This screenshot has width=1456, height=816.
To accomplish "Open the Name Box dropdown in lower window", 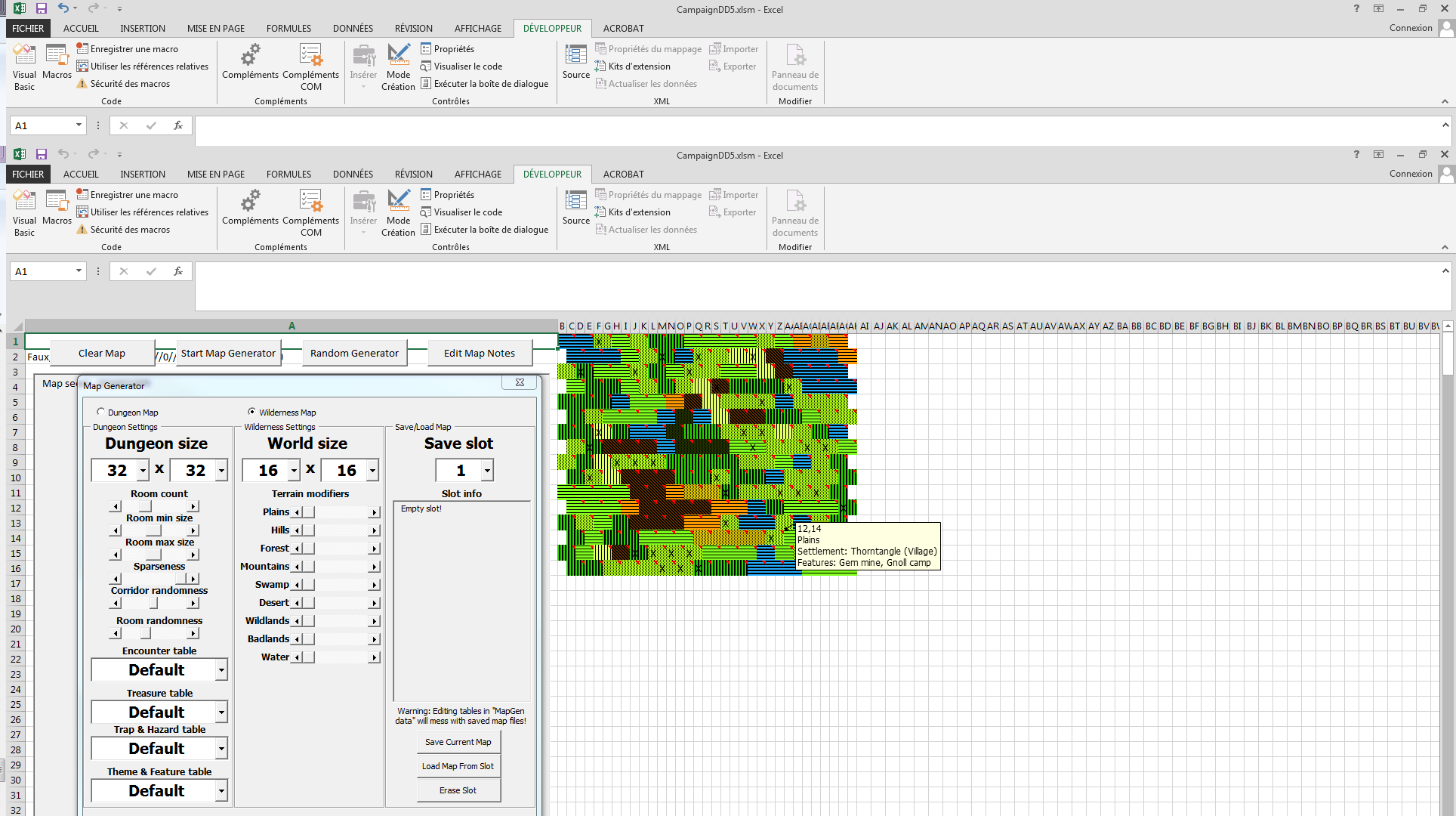I will click(x=79, y=271).
